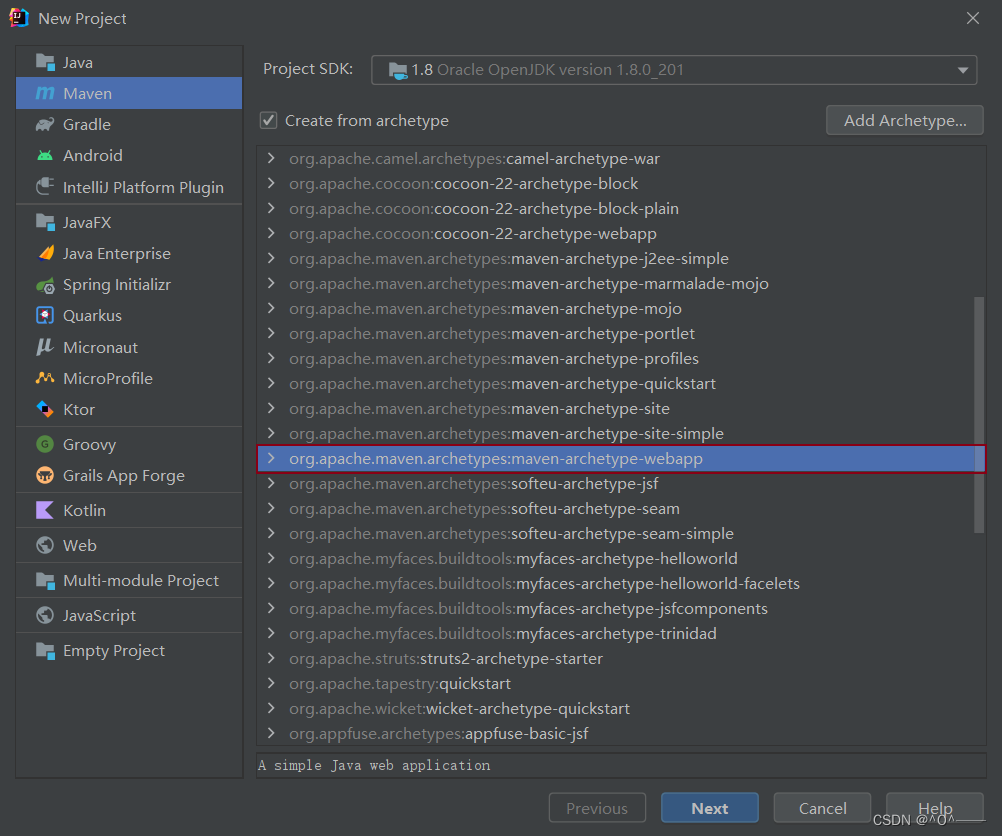The width and height of the screenshot is (1002, 836).
Task: Expand the myfaces-archetype-helloworld node
Action: [x=271, y=558]
